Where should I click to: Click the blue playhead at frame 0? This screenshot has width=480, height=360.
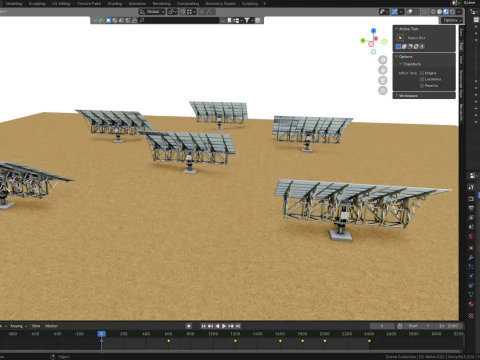tap(102, 334)
